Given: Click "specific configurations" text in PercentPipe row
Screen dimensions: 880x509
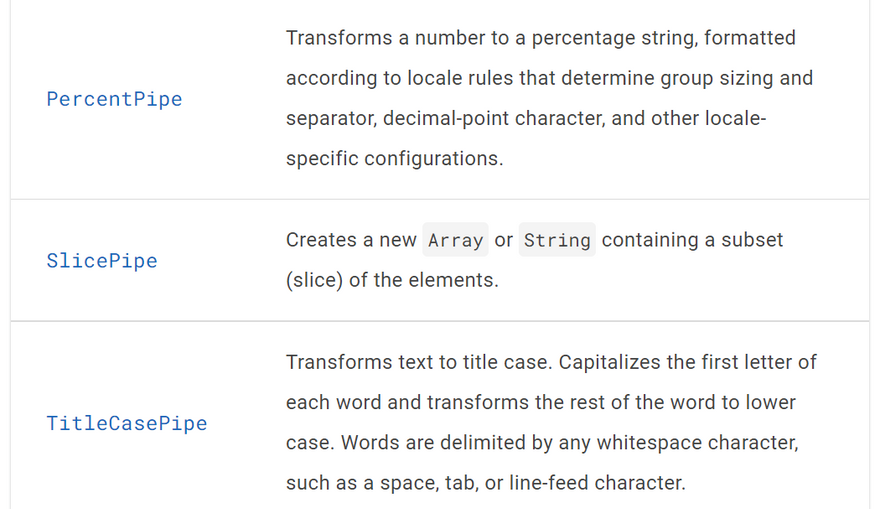Looking at the screenshot, I should click(394, 158).
